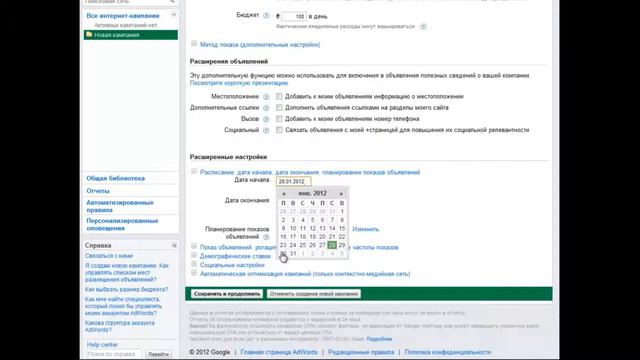
Task: Select day 10 in January calendar
Action: click(293, 229)
